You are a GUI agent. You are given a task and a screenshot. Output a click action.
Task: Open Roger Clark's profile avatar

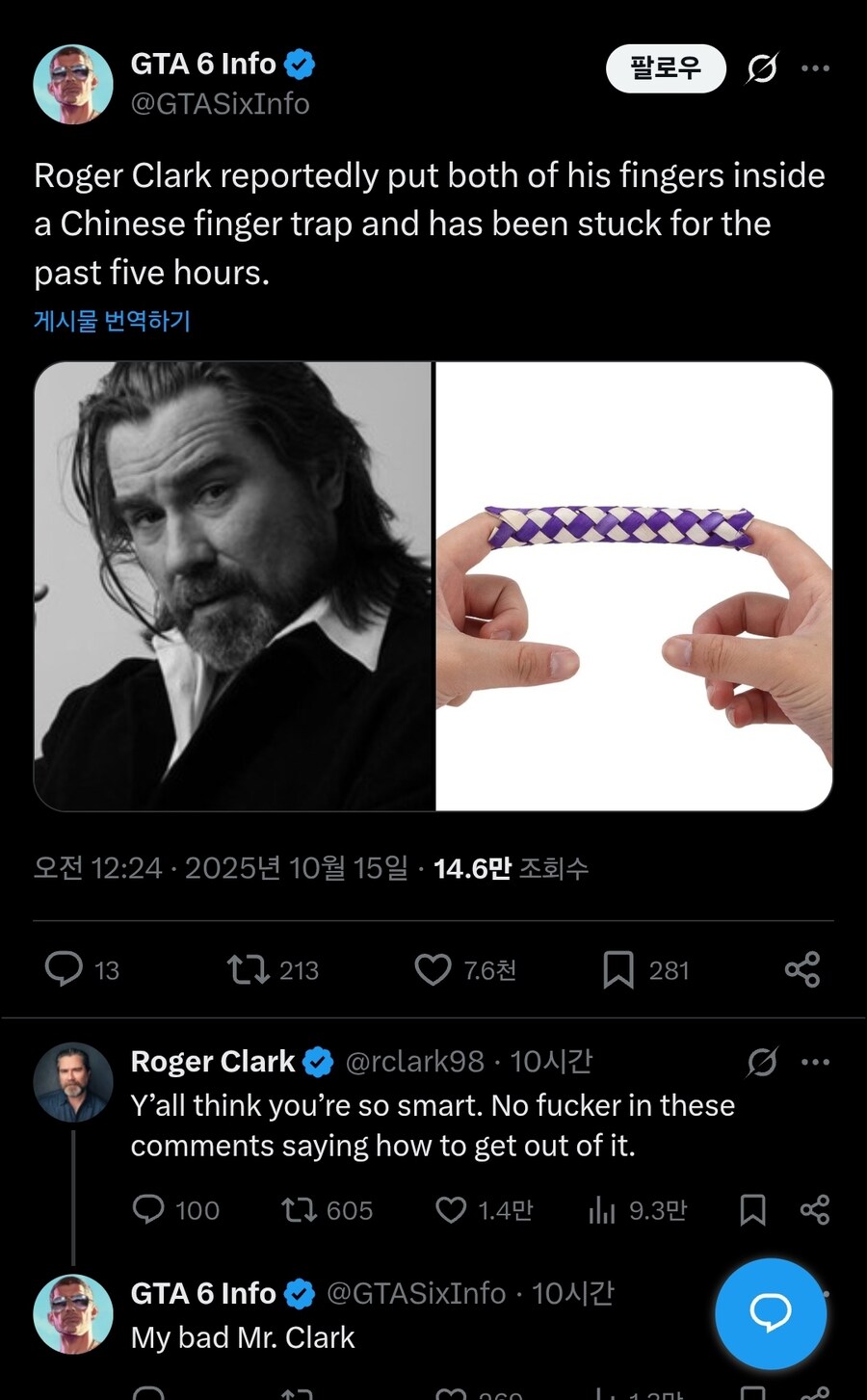pos(73,1082)
